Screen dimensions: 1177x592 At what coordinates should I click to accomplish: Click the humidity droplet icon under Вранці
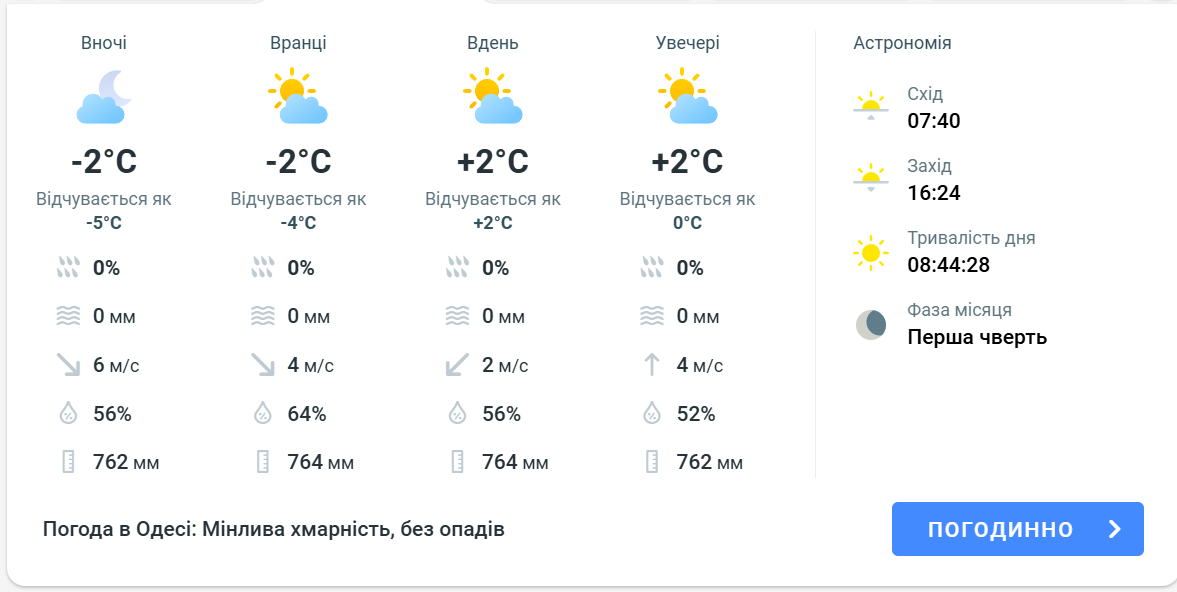265,413
